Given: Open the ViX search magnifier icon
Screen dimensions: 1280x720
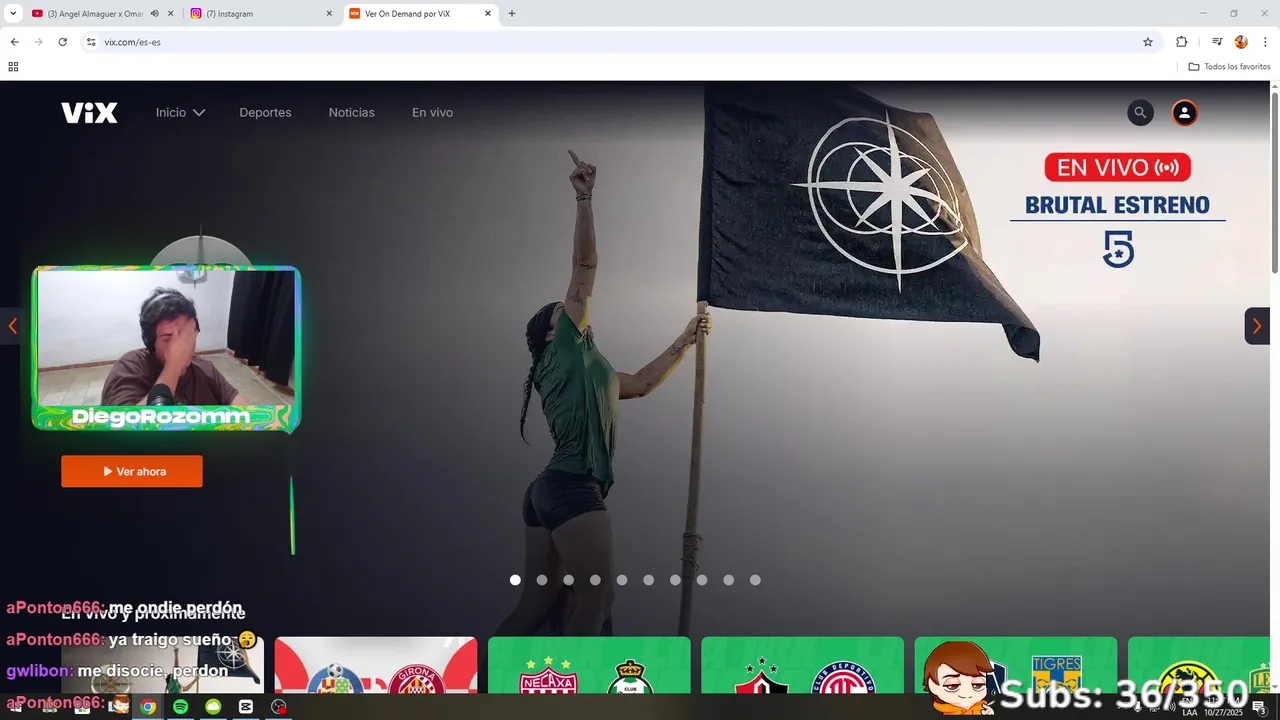Looking at the screenshot, I should tap(1140, 113).
